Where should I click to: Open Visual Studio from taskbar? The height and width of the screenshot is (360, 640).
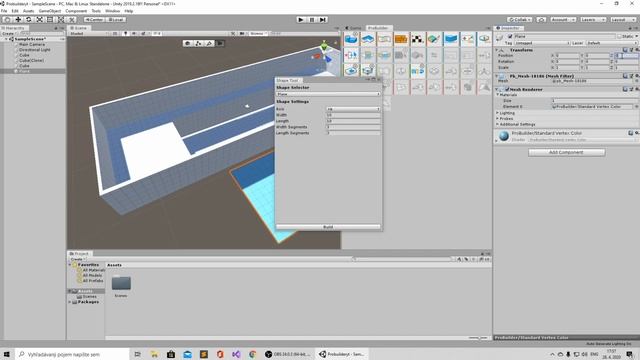click(x=236, y=354)
